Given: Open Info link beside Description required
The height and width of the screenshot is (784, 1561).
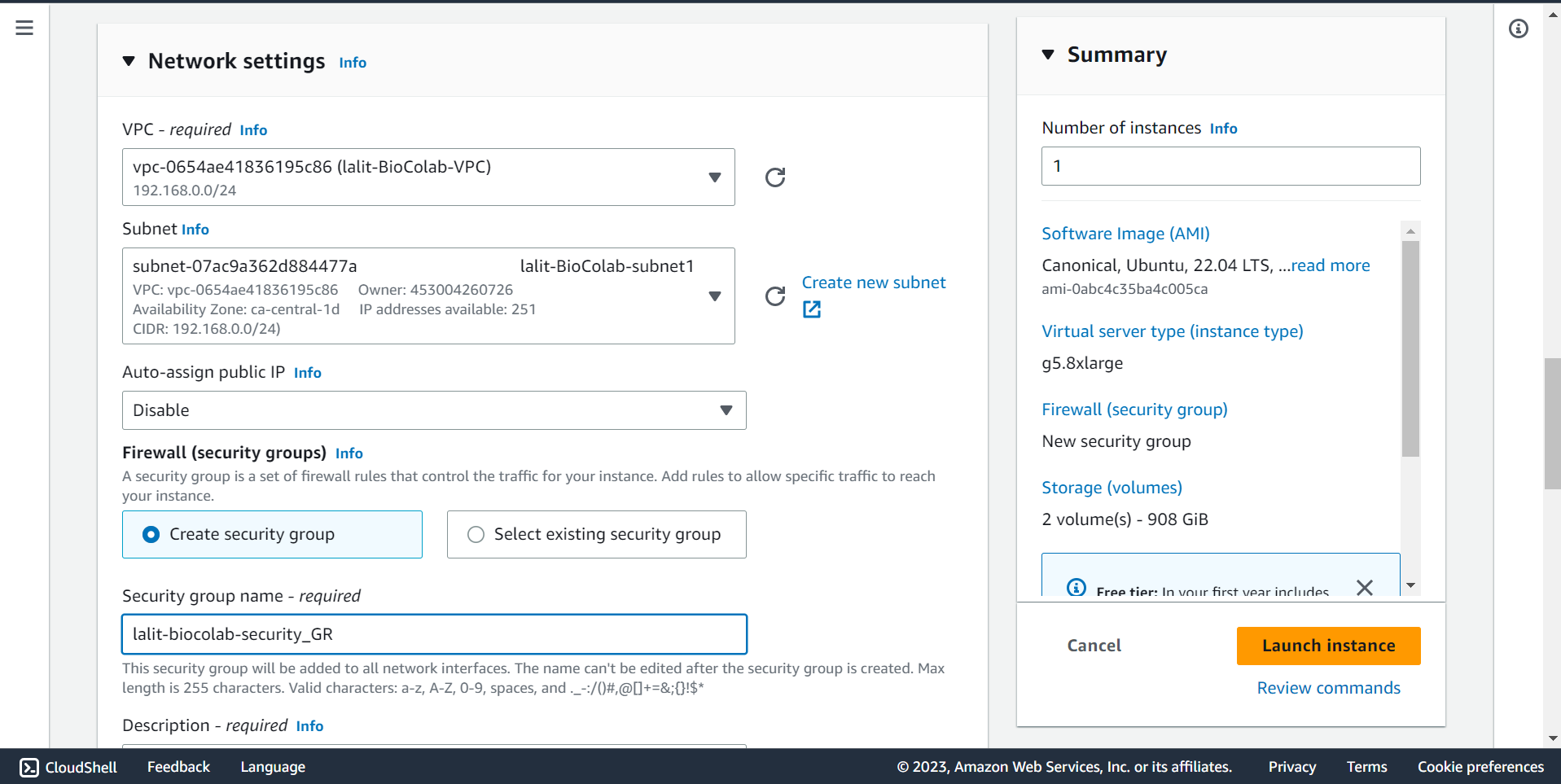Looking at the screenshot, I should (x=309, y=726).
